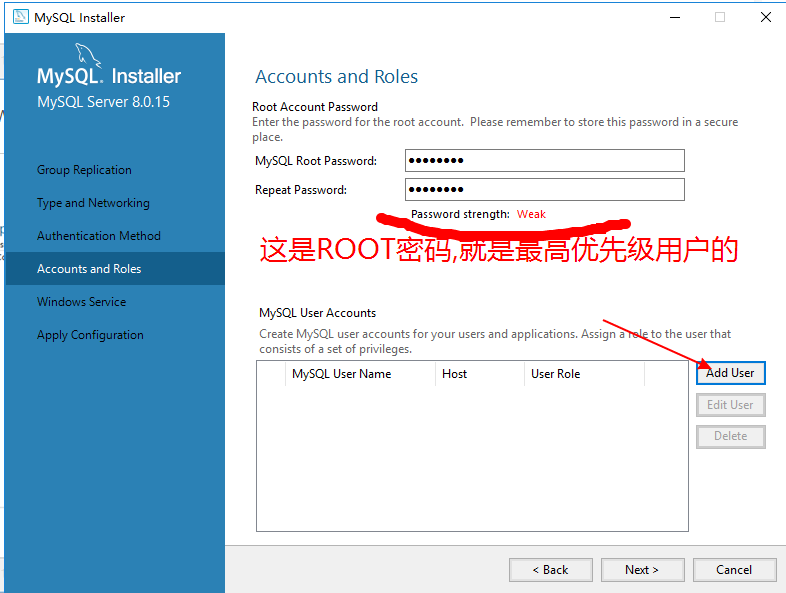Click the disabled Edit User button

pos(730,405)
